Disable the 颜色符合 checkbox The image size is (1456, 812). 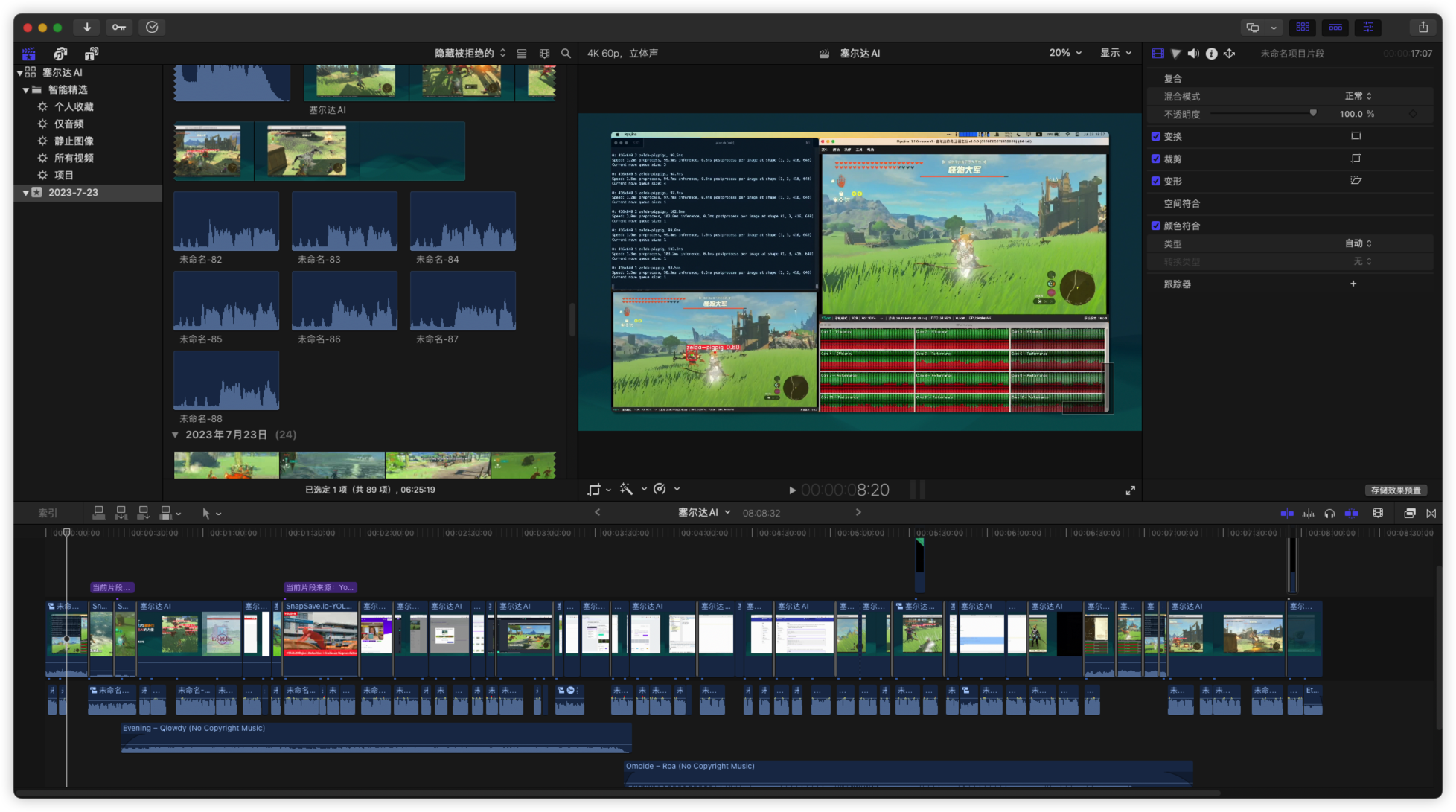1156,226
